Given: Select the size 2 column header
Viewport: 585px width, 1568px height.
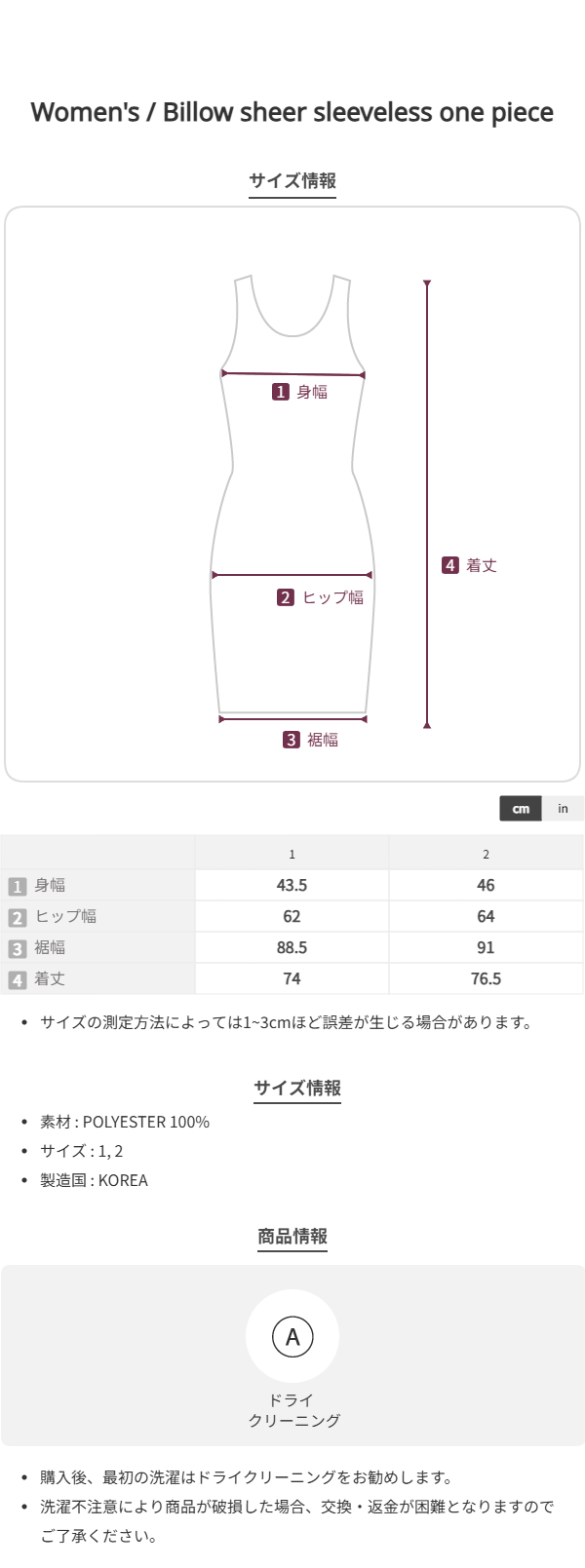Looking at the screenshot, I should click(x=486, y=854).
